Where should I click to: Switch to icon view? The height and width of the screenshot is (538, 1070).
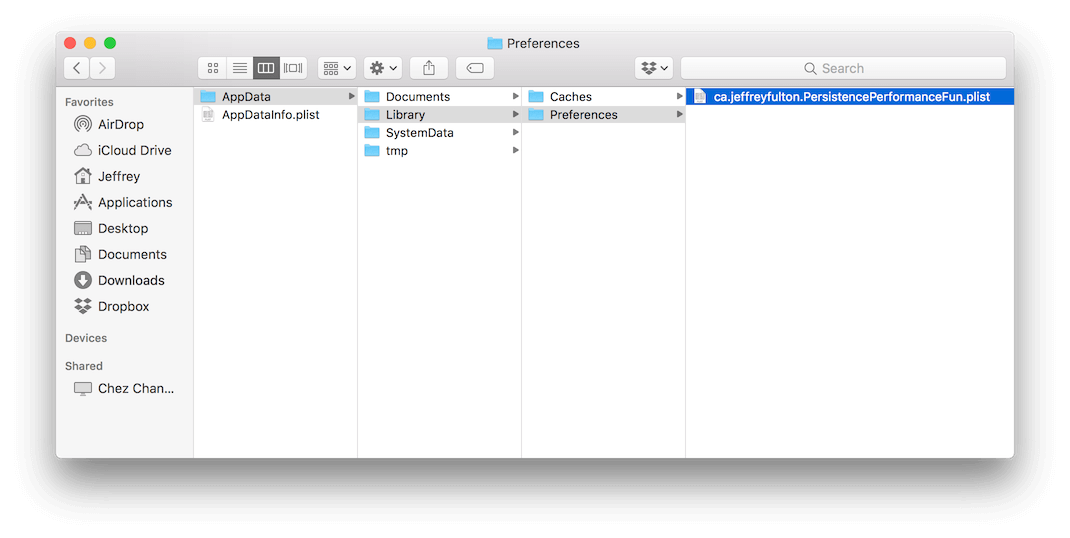[212, 68]
